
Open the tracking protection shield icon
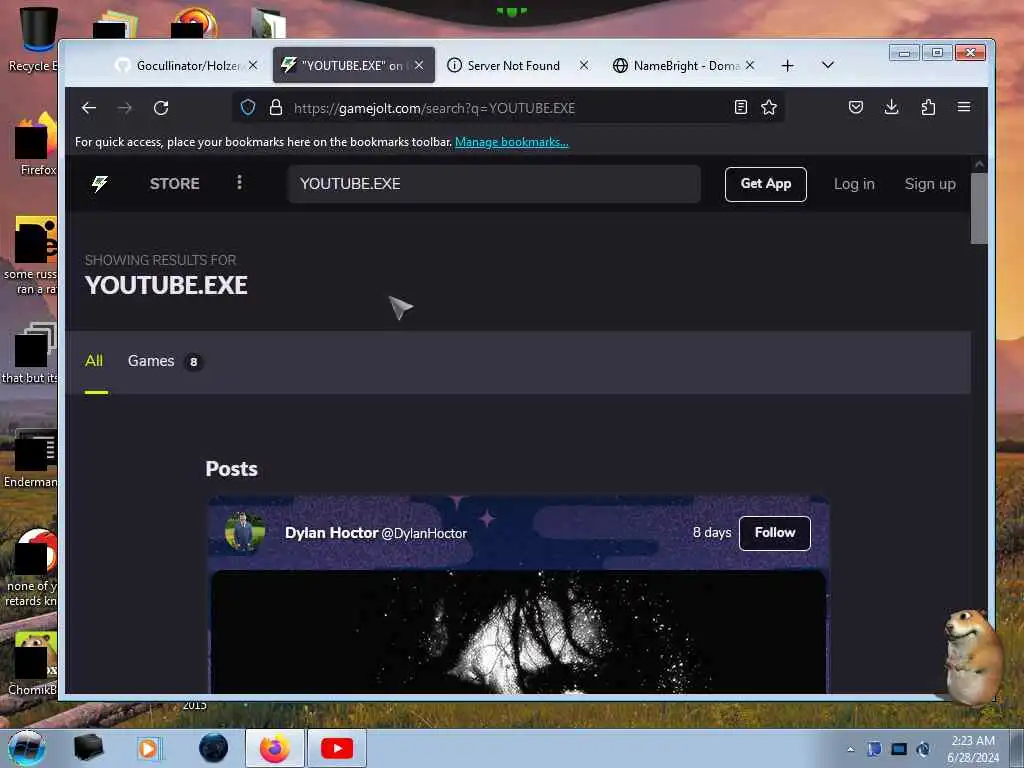[248, 108]
